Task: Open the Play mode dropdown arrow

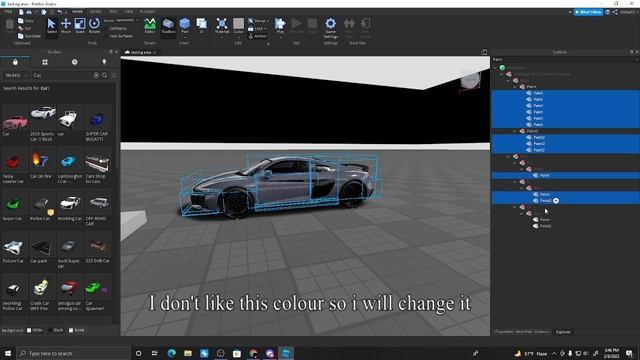Action: point(280,37)
